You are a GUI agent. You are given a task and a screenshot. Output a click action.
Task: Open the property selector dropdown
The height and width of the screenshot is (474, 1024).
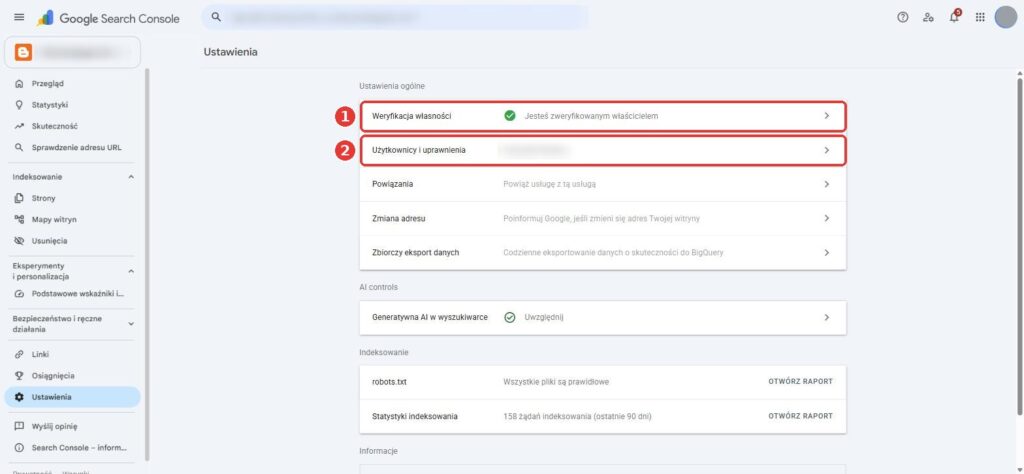pyautogui.click(x=72, y=52)
